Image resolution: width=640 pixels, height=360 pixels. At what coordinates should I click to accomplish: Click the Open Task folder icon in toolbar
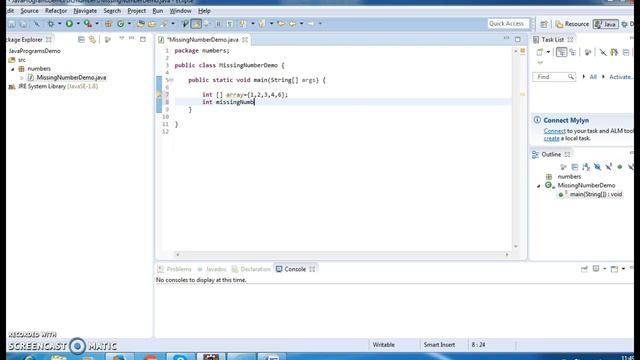tap(152, 24)
